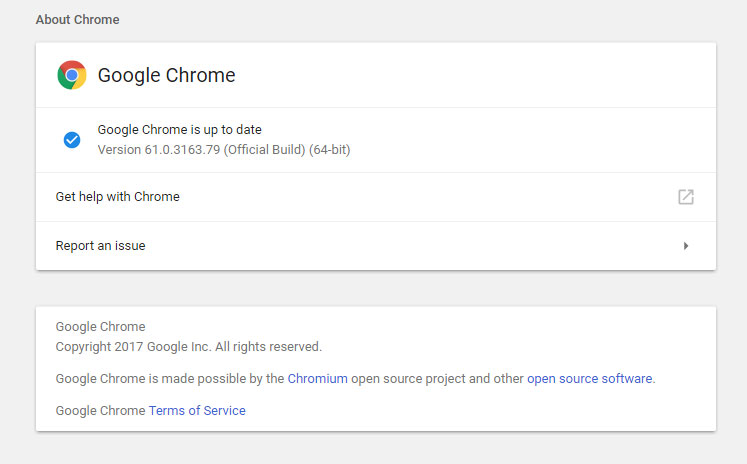Click 'Google Chrome' text before Terms of Service
Screen dimensions: 747x464
(x=100, y=411)
